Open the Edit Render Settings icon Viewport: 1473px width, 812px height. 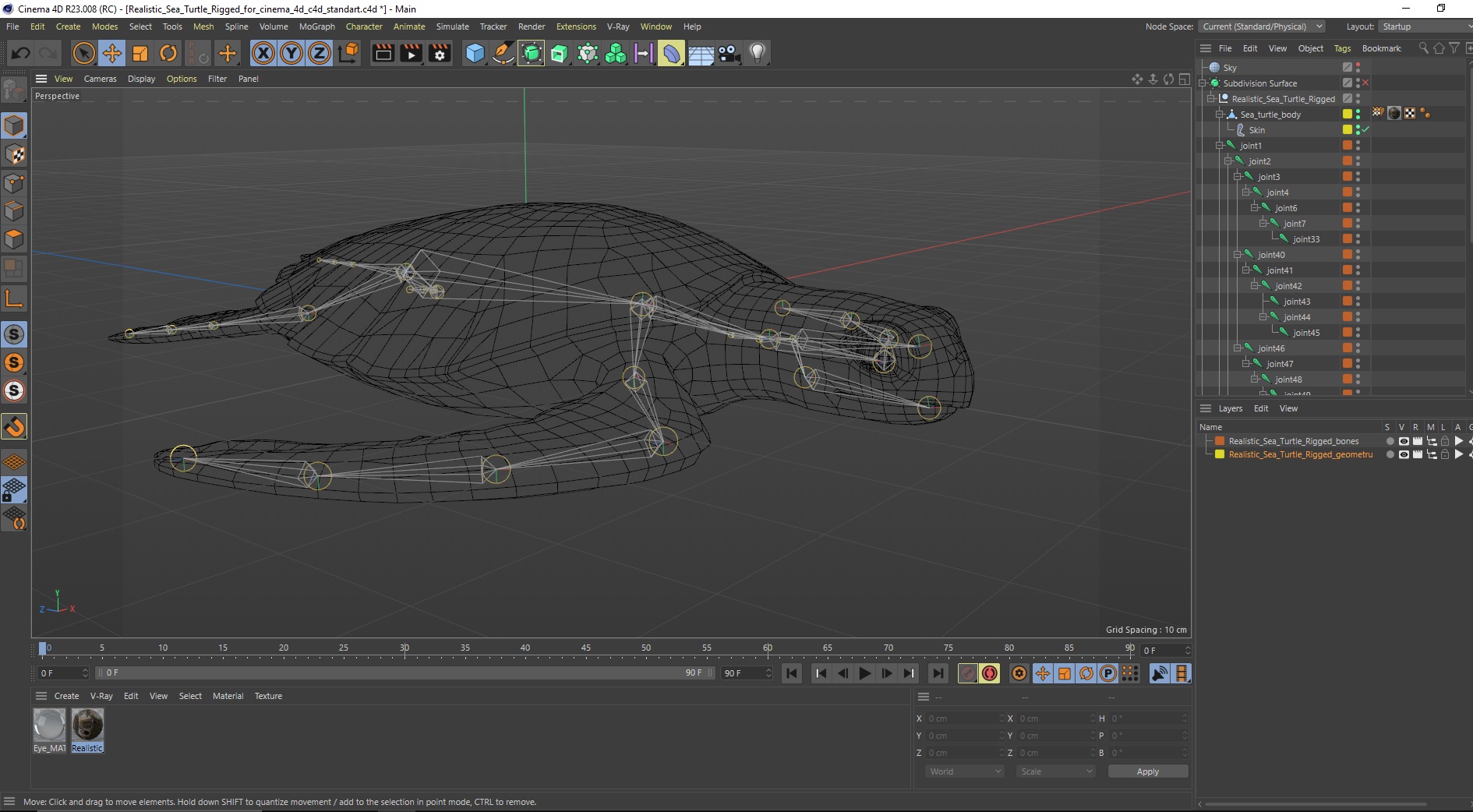(440, 53)
